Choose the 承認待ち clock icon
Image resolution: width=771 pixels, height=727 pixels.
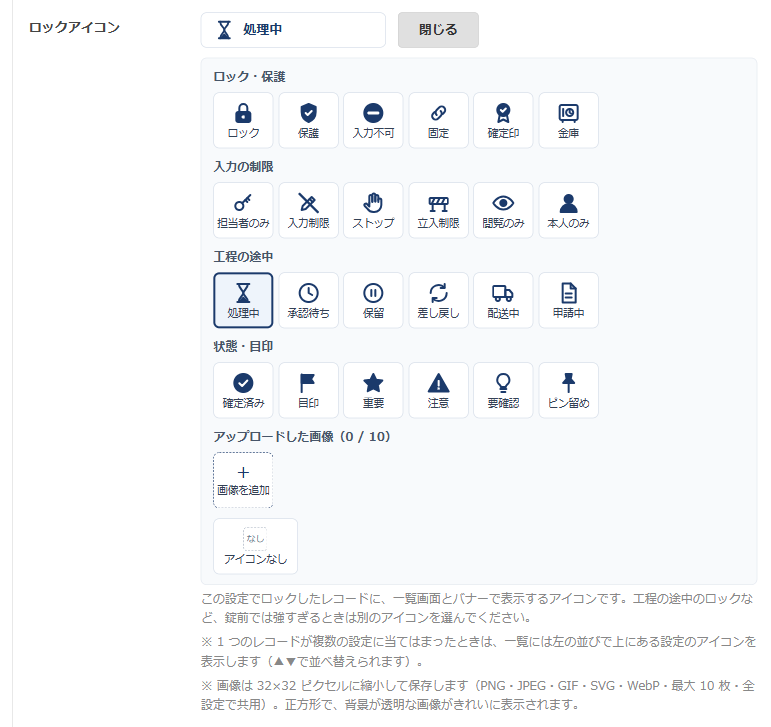point(308,300)
